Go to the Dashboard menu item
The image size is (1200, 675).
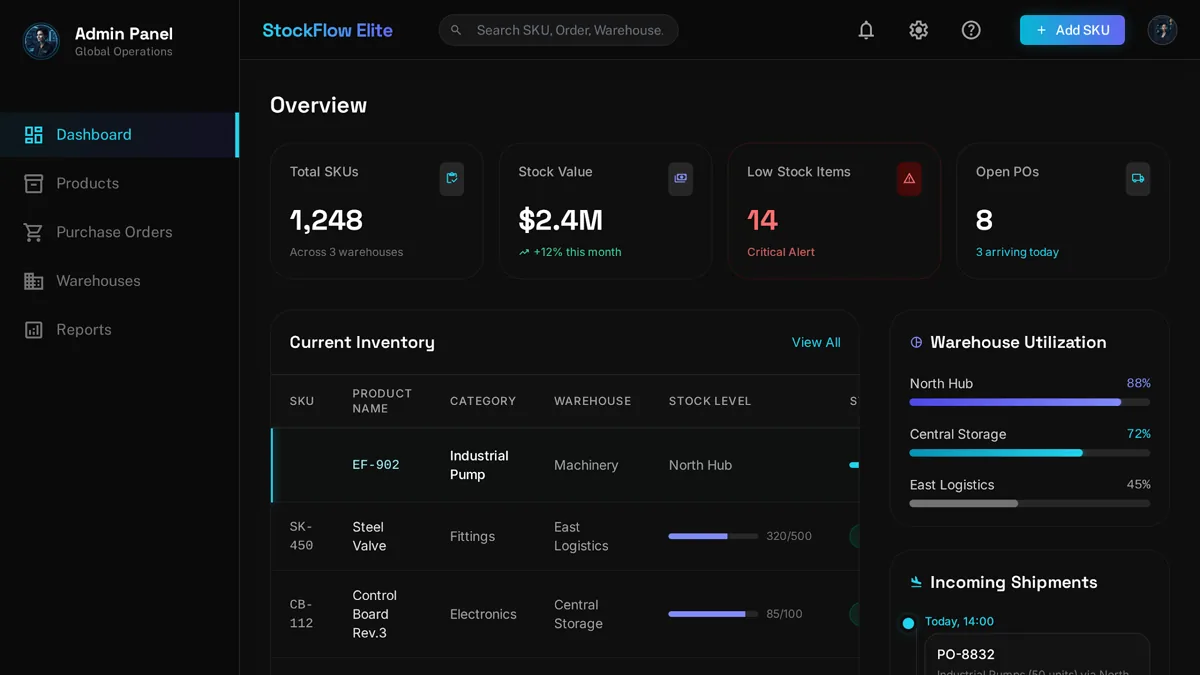[x=119, y=135]
